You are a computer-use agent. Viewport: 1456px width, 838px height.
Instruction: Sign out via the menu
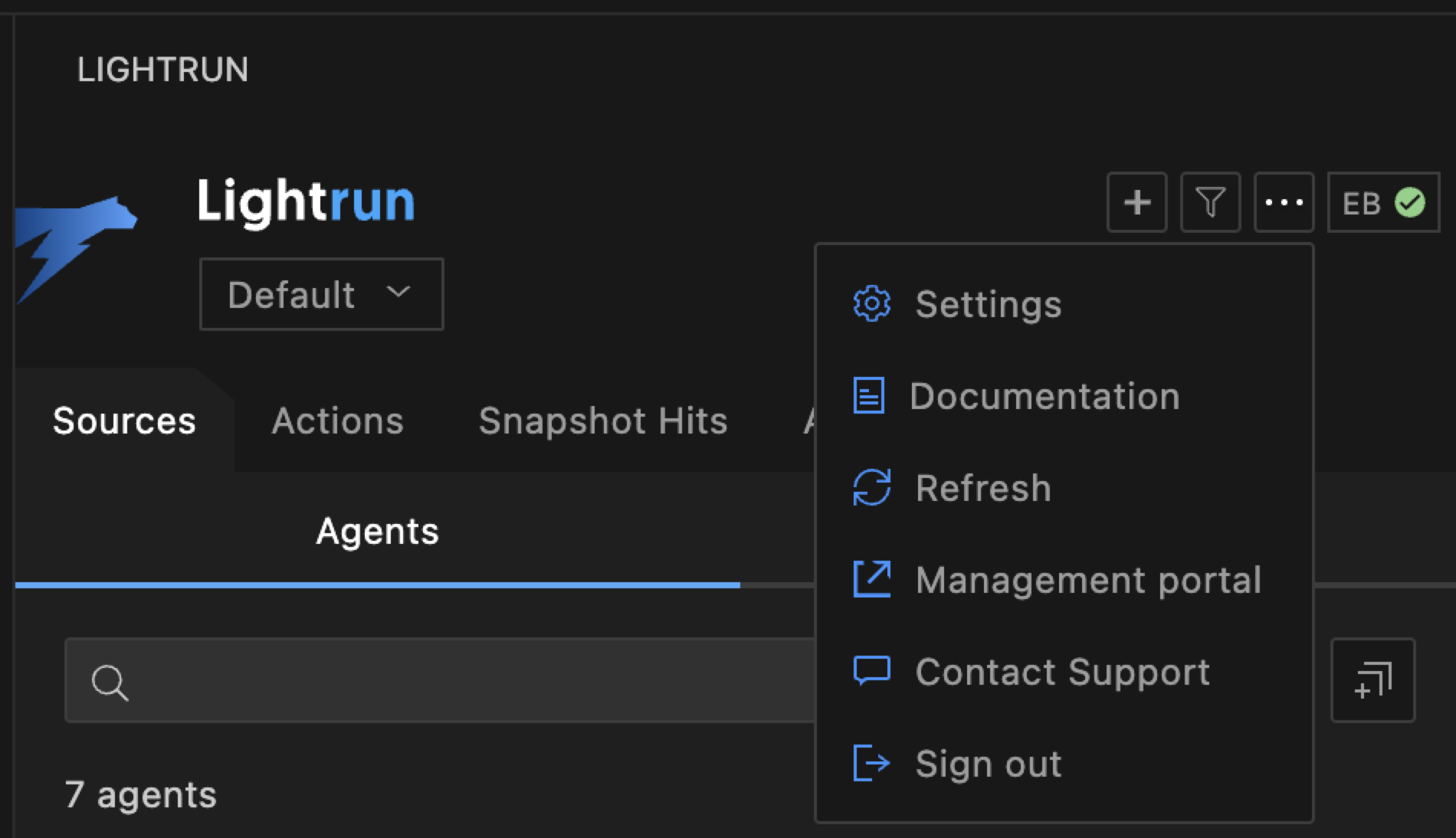[988, 764]
